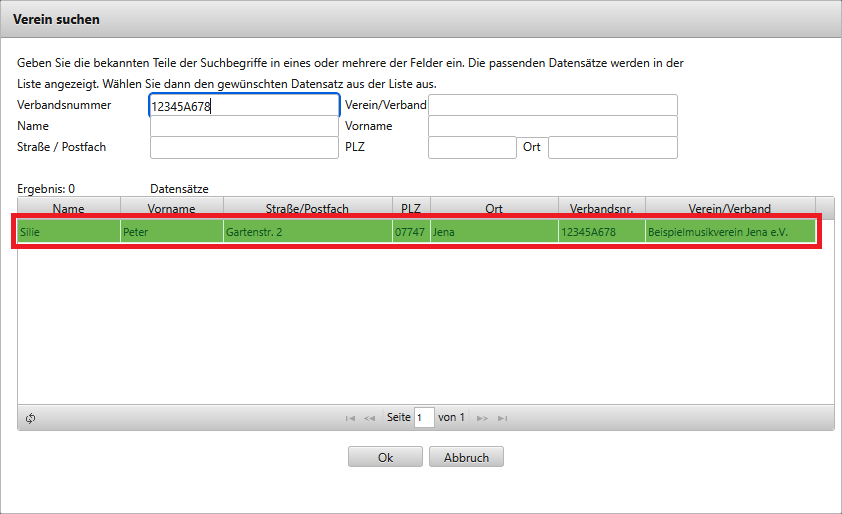Jump to the last results page

pos(502,418)
